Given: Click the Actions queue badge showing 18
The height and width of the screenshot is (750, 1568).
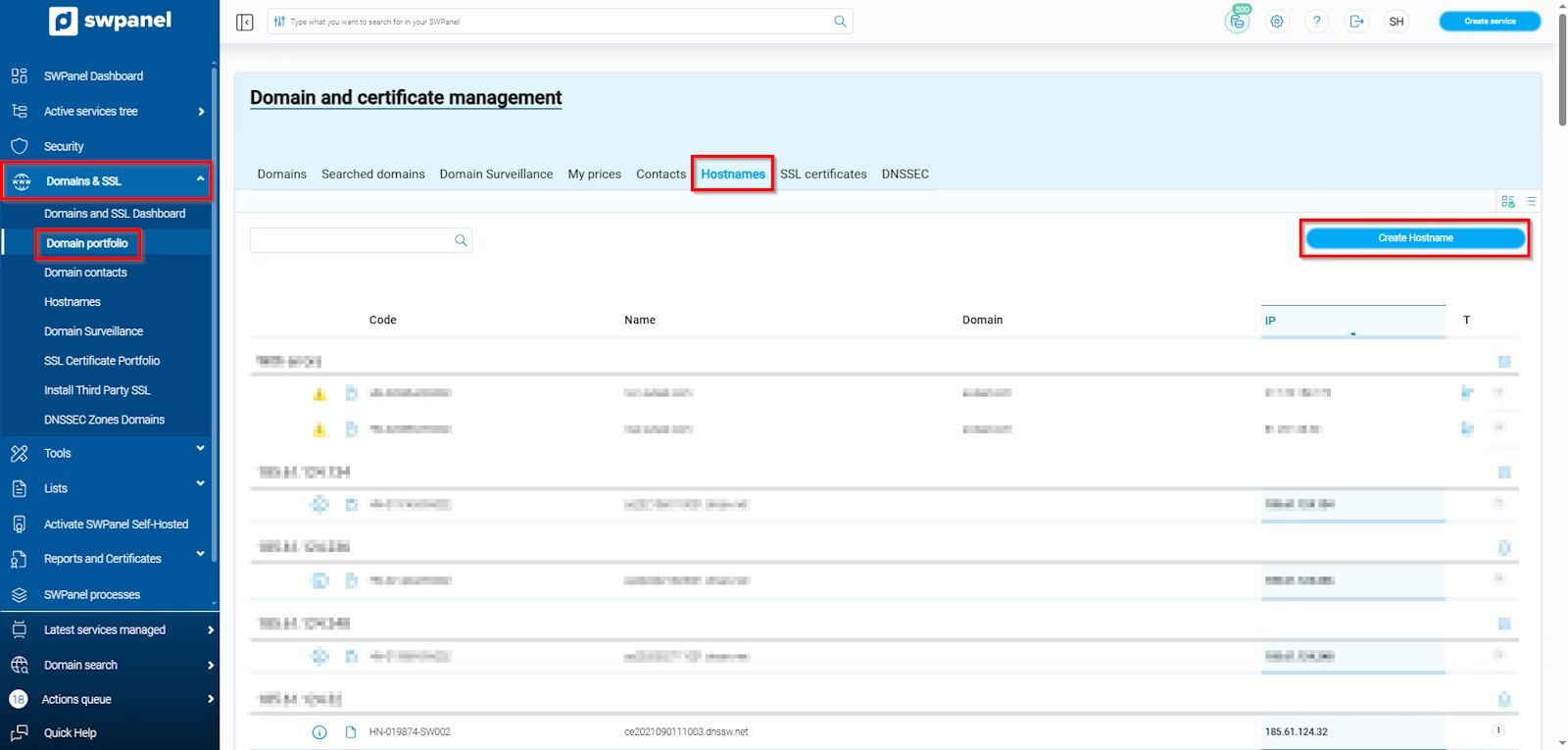Looking at the screenshot, I should click(x=19, y=699).
